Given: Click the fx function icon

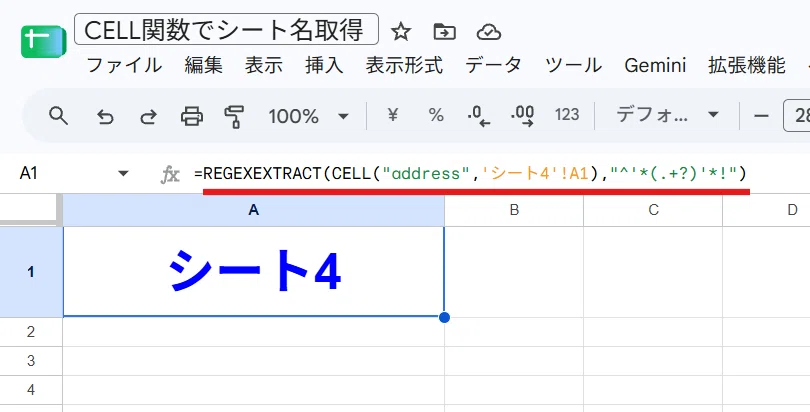Looking at the screenshot, I should 170,175.
